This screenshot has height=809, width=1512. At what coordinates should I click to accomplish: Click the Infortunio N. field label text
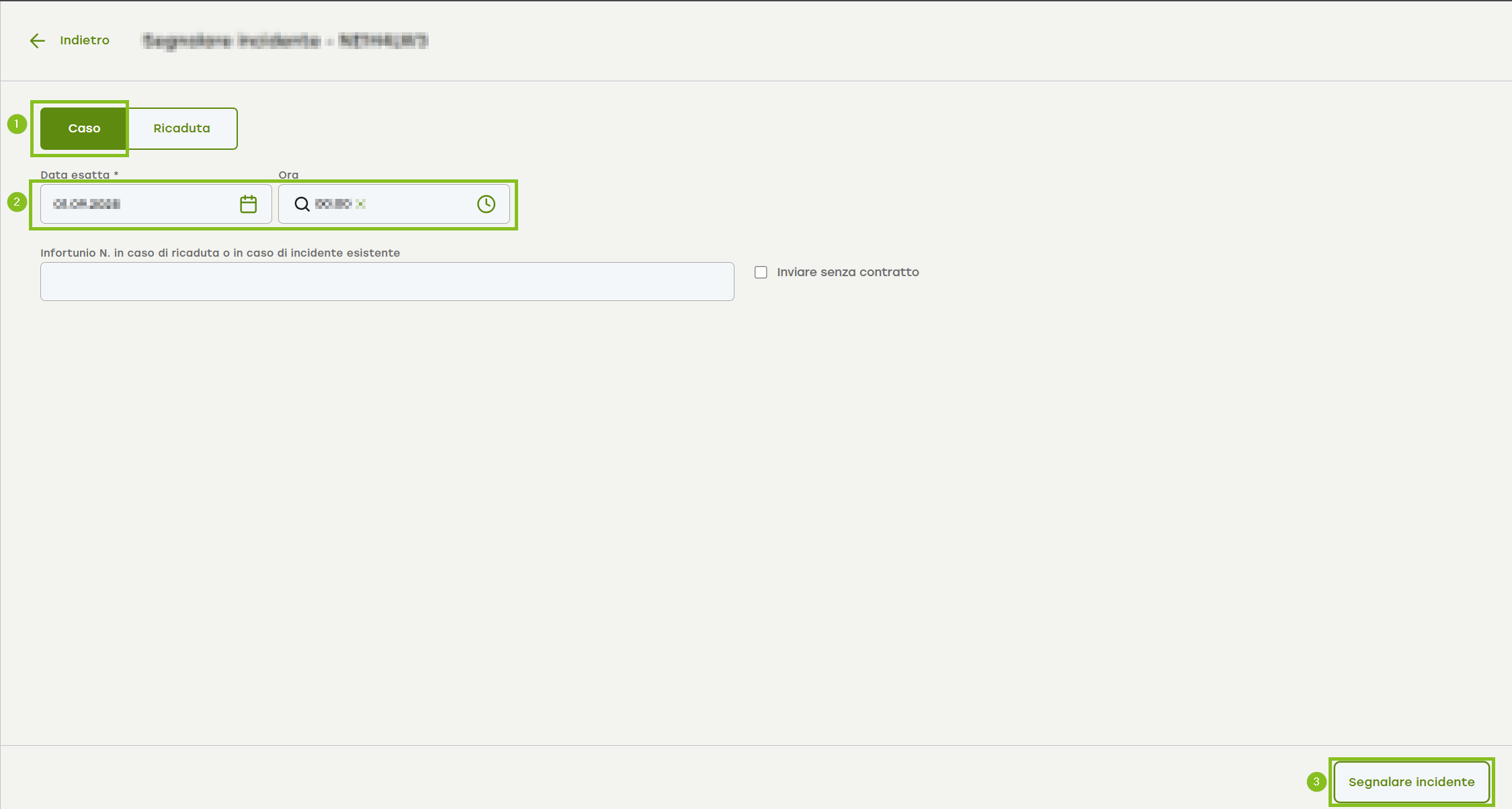(220, 253)
